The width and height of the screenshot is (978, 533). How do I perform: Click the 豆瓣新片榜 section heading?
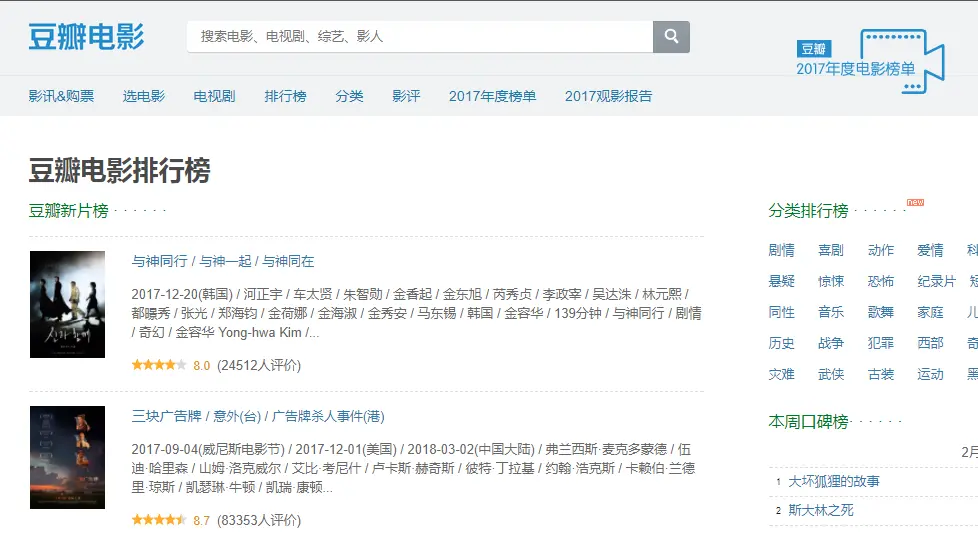[69, 211]
